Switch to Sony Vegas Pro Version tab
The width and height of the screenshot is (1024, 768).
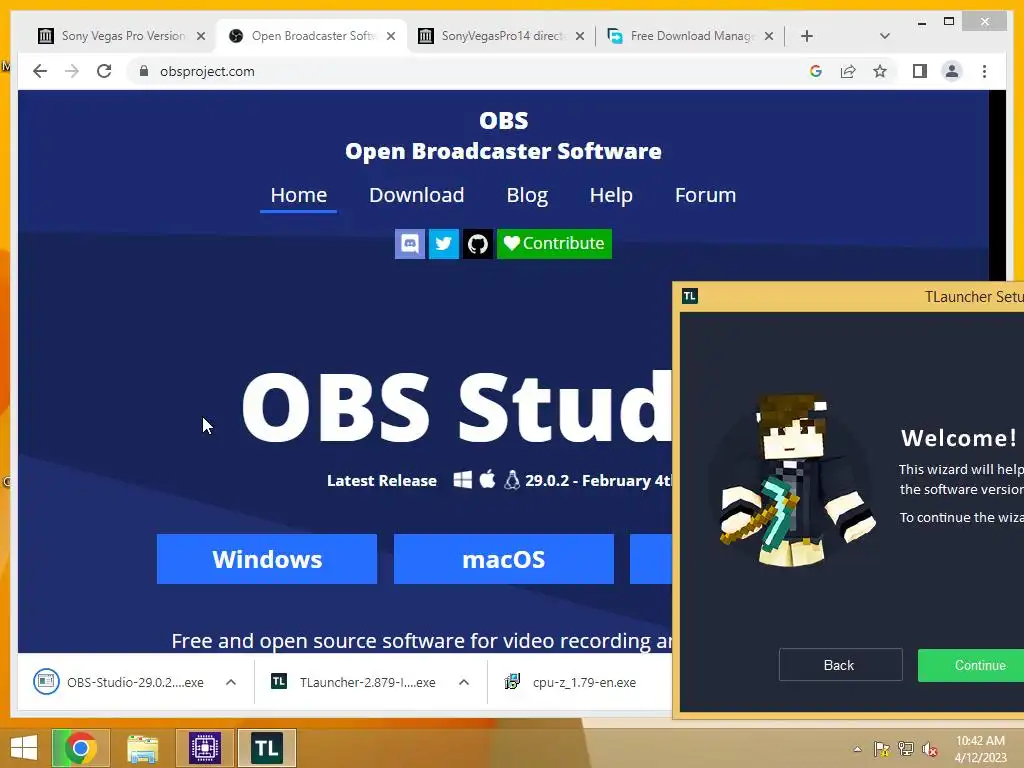pos(121,36)
